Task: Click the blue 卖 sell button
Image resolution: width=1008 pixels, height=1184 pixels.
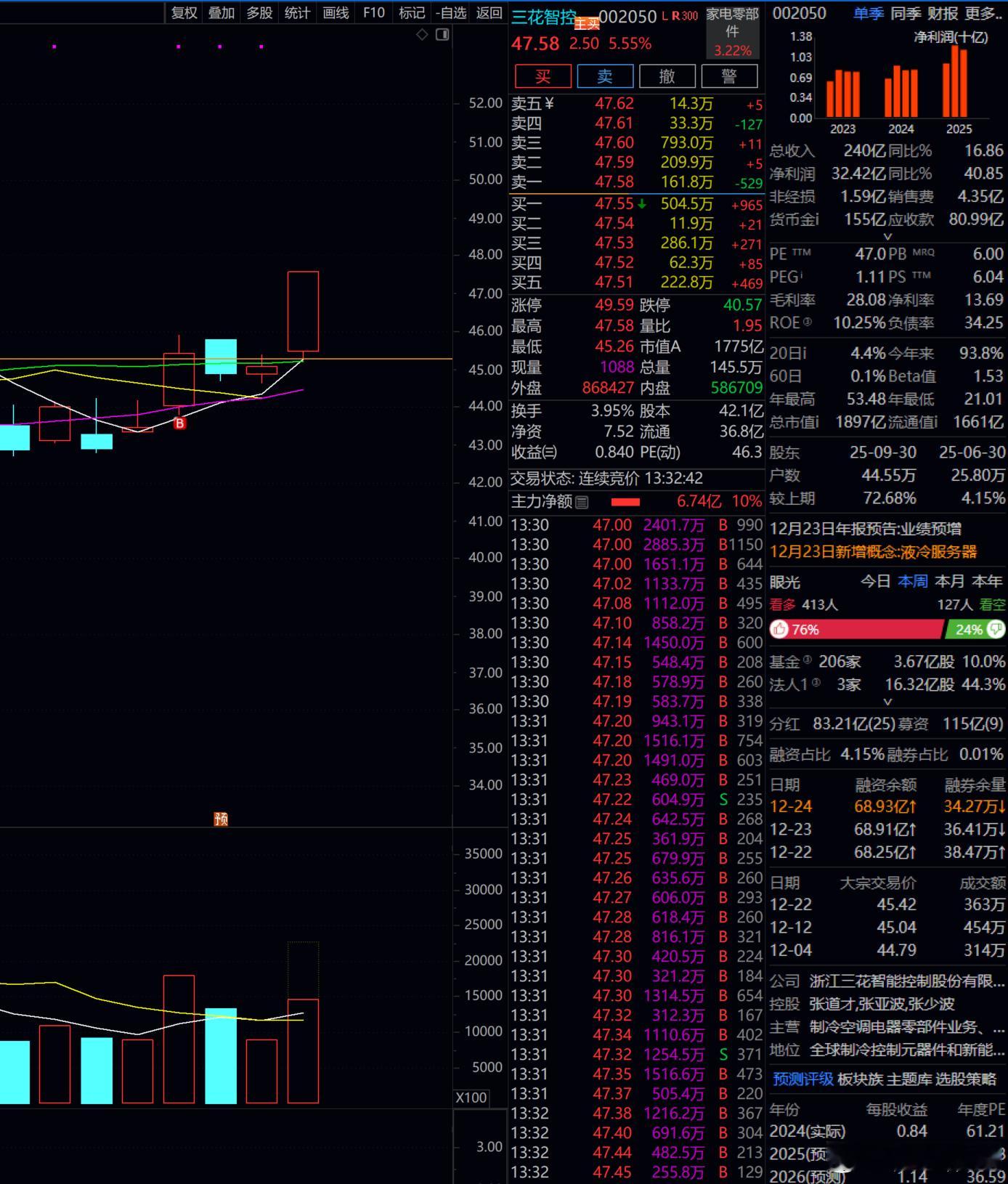Action: click(x=605, y=76)
